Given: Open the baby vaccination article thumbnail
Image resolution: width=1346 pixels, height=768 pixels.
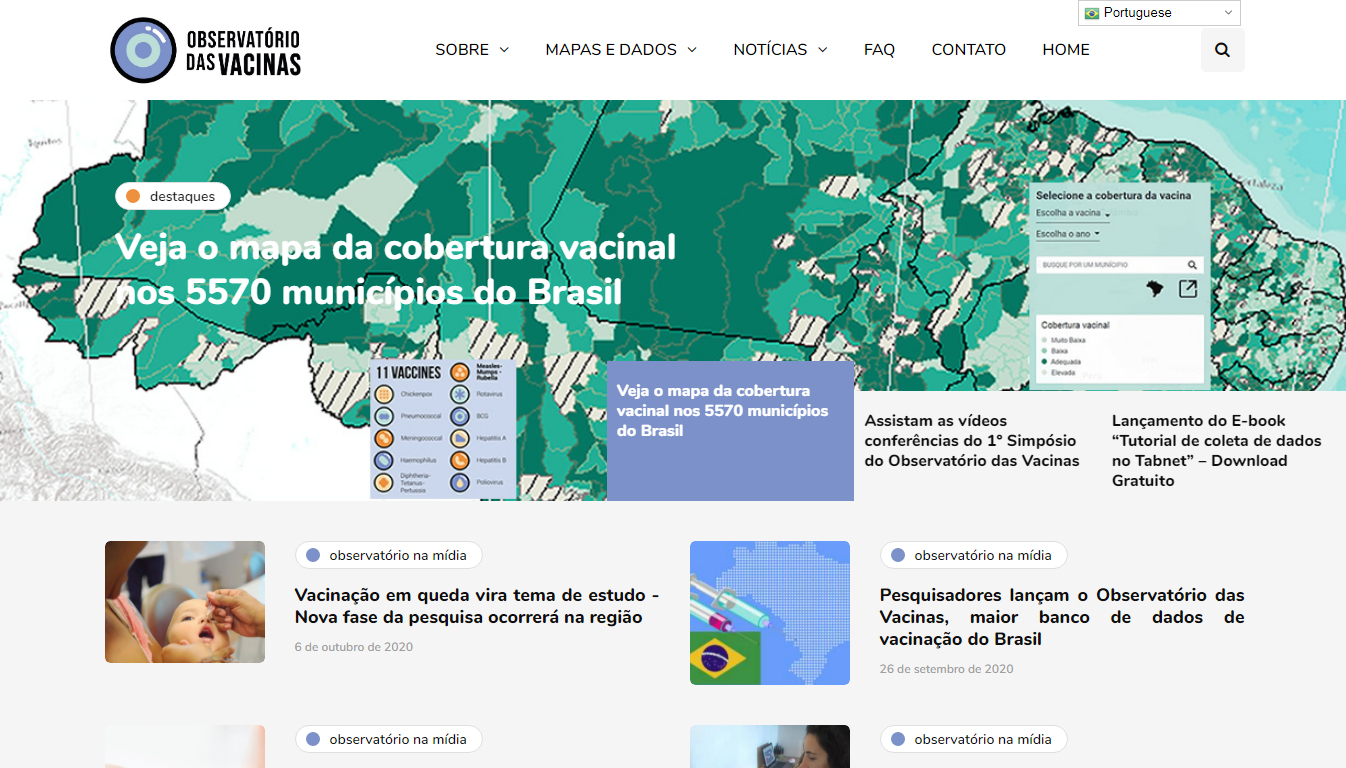Looking at the screenshot, I should click(185, 602).
